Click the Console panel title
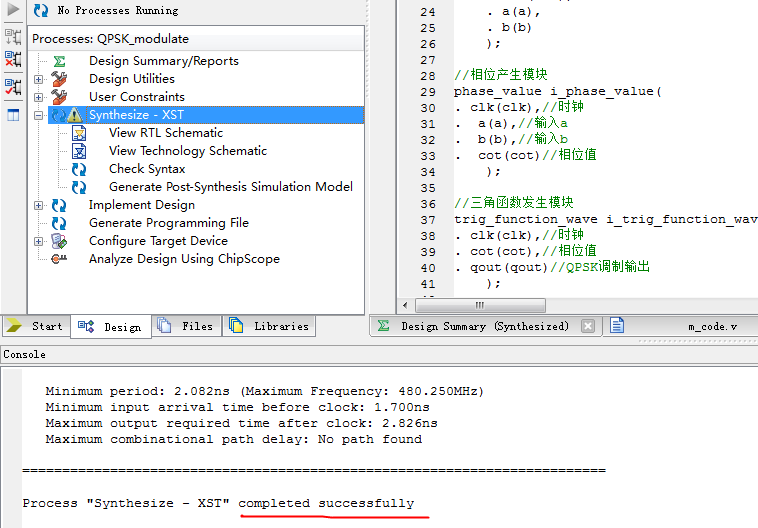Screen dimensions: 758x528 pyautogui.click(x=24, y=354)
